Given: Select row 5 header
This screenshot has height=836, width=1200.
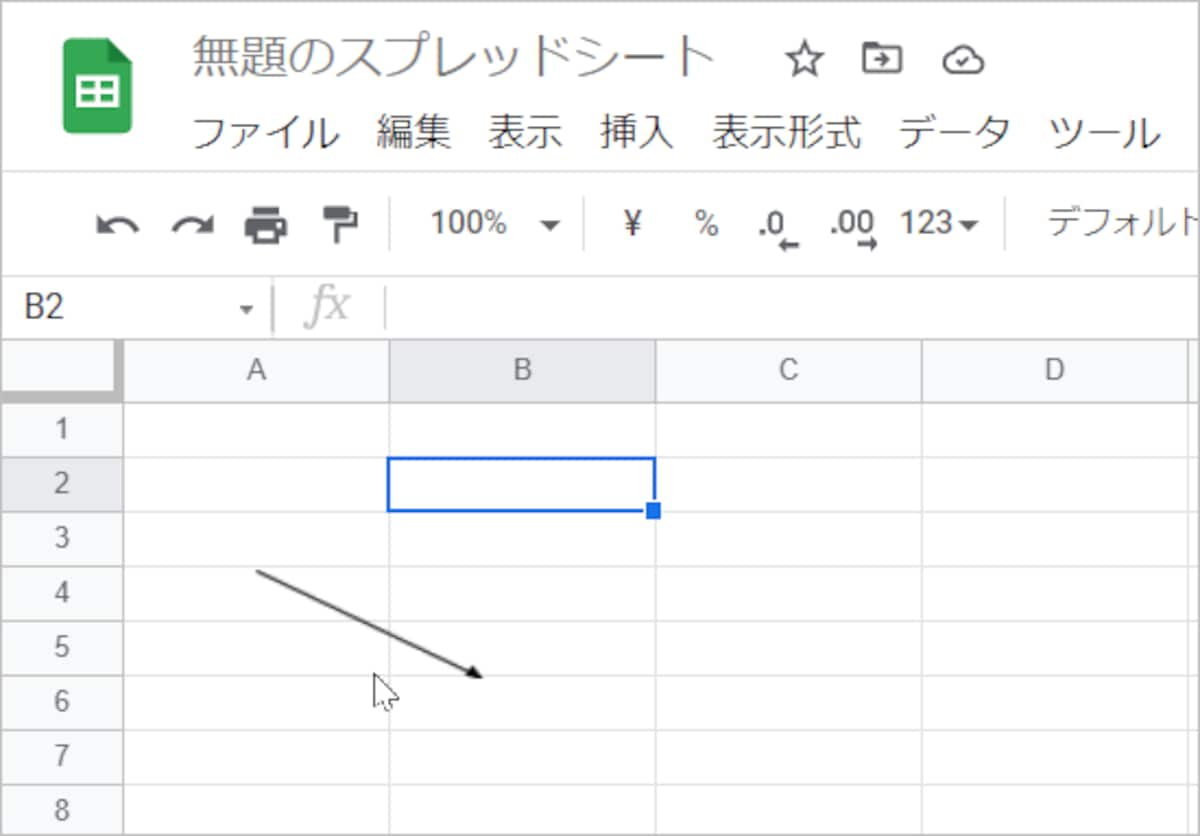Looking at the screenshot, I should (62, 648).
